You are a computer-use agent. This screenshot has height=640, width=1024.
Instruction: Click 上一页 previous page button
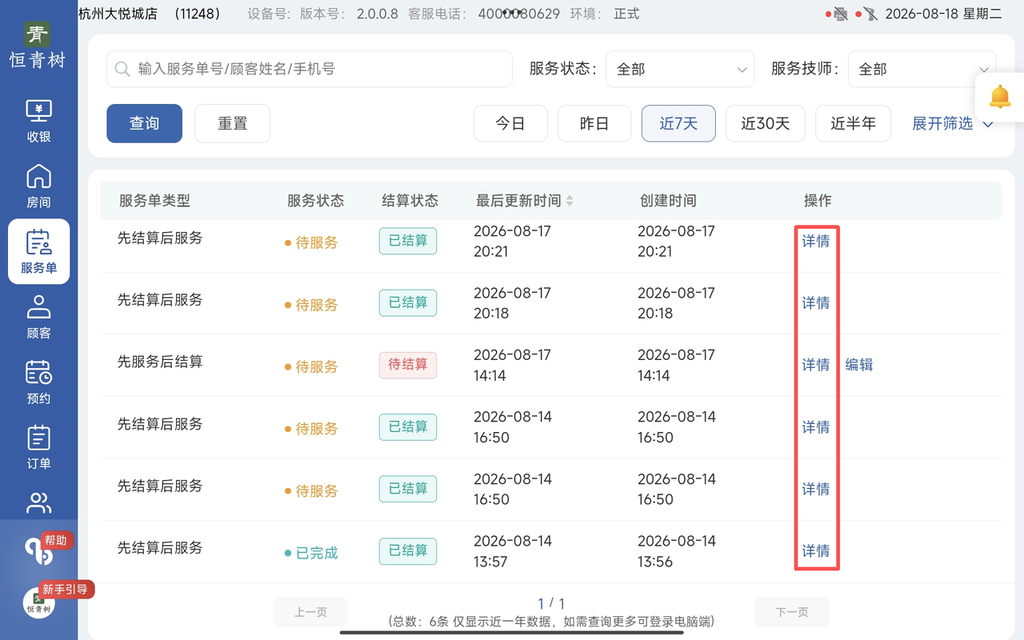coord(311,612)
